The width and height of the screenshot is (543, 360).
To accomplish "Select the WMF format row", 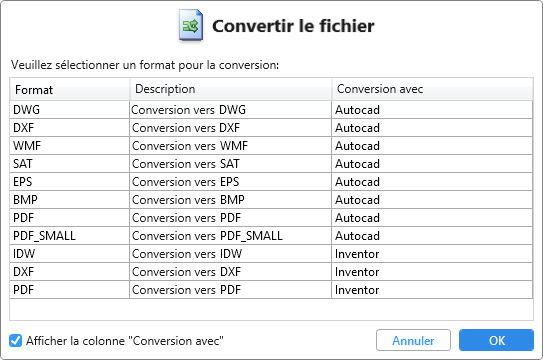I will 271,146.
